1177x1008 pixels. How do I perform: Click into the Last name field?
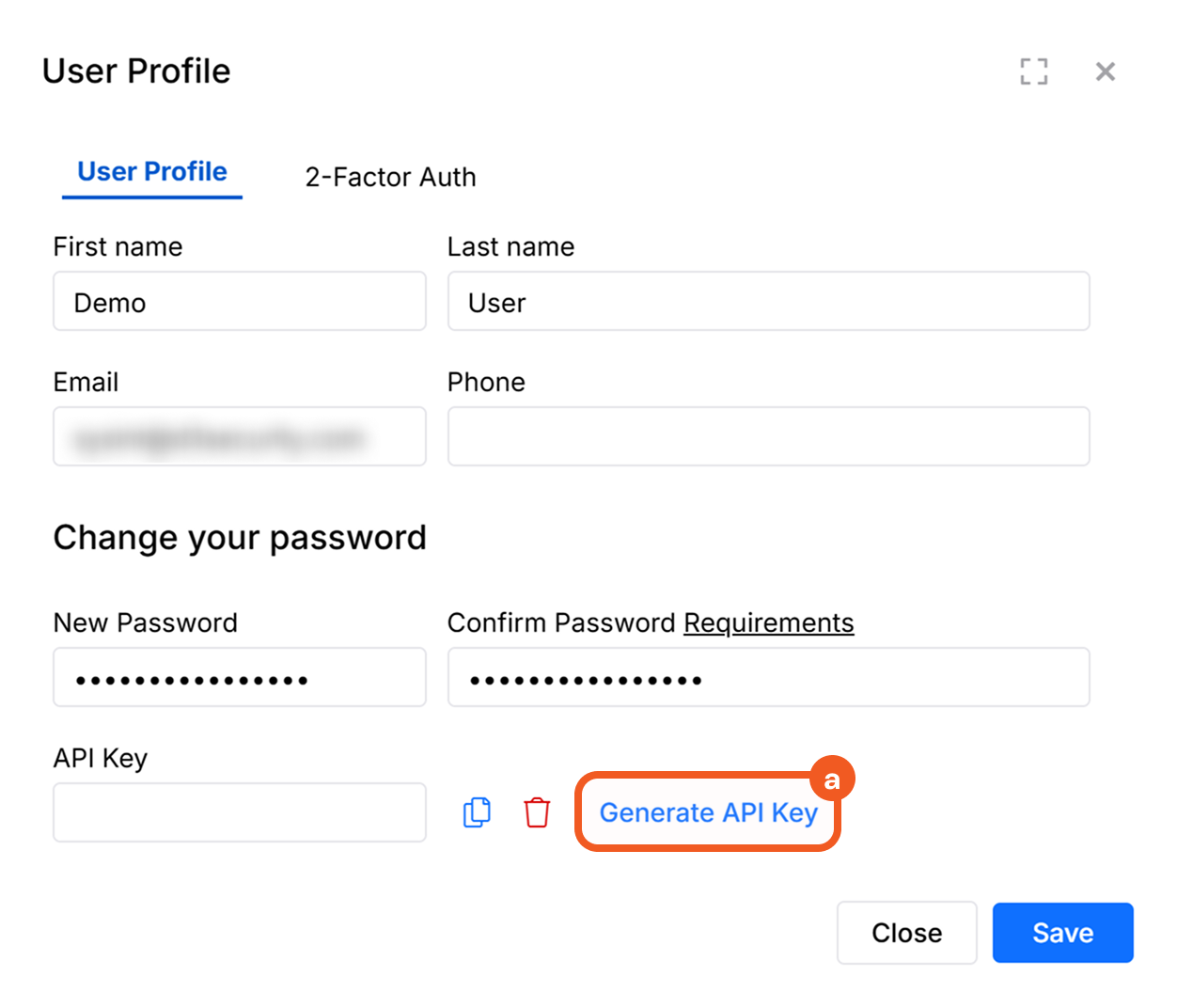pyautogui.click(x=768, y=302)
